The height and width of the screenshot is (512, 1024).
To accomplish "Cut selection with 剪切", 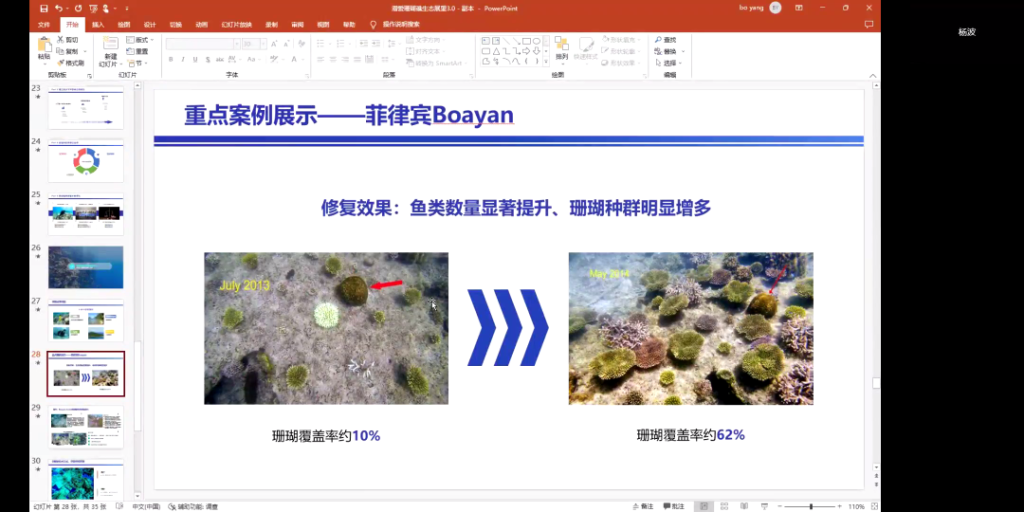I will coord(67,40).
